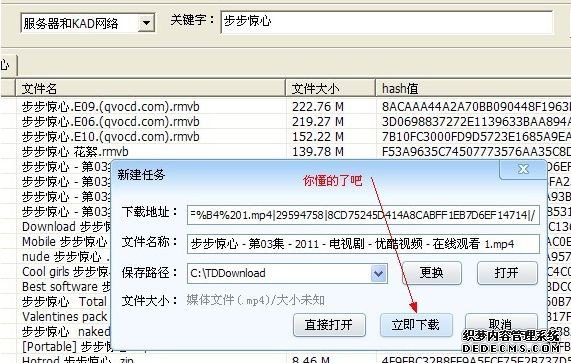This screenshot has width=571, height=363.
Task: Expand the 保存路径 dropdown arrow
Action: pos(378,273)
